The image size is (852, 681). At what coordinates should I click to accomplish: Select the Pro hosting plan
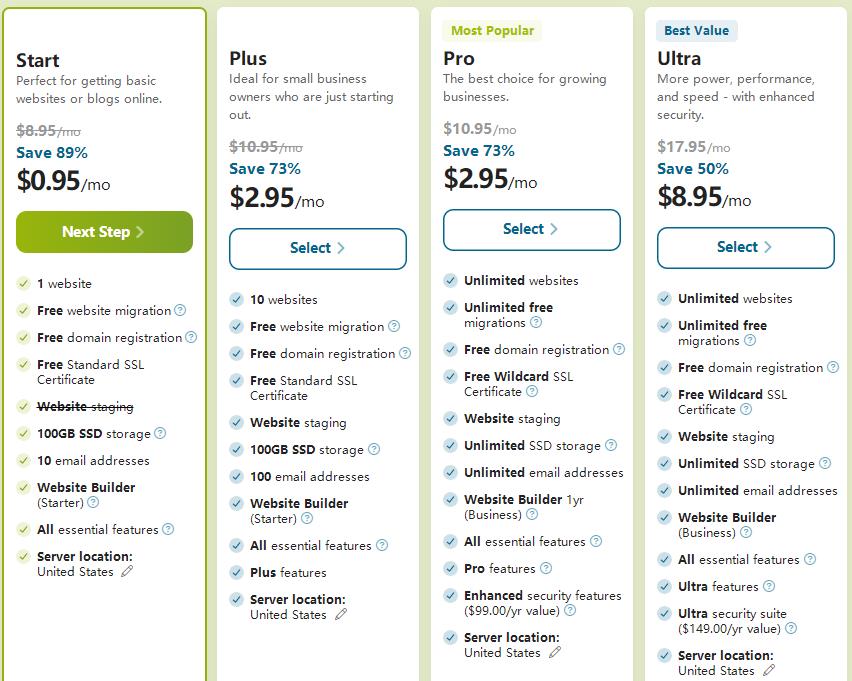tap(531, 229)
